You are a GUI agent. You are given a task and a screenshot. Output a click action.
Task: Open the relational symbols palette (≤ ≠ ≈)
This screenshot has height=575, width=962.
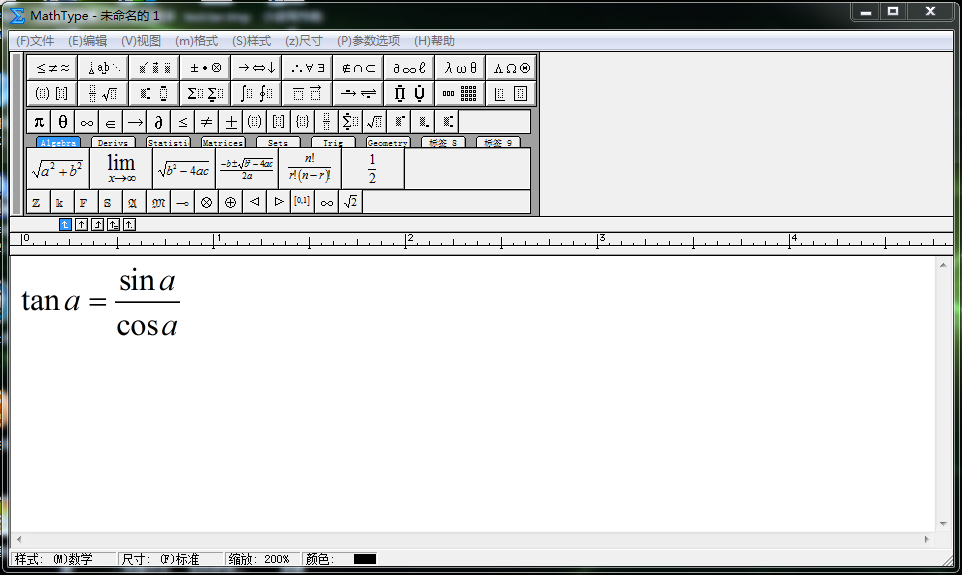52,68
